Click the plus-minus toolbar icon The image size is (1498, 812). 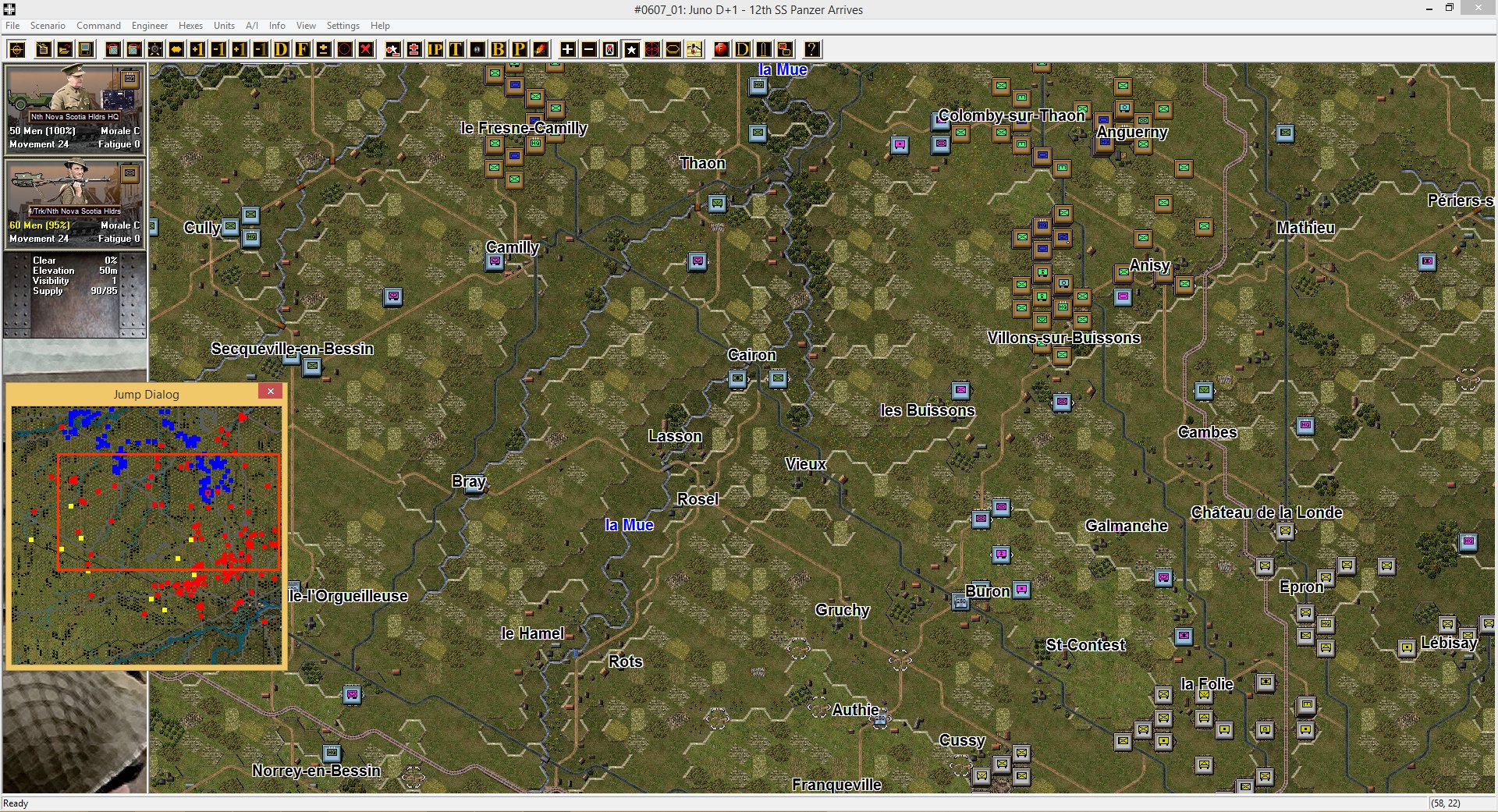(323, 50)
